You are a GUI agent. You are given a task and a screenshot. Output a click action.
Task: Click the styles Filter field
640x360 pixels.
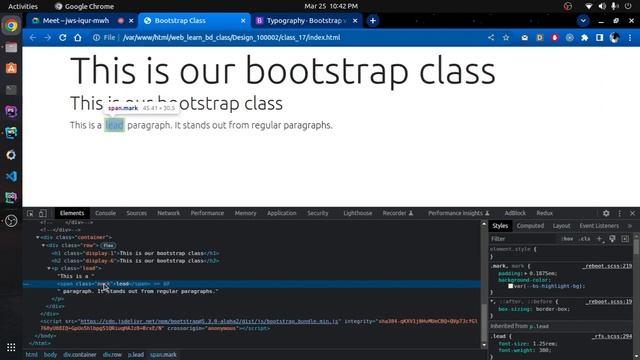522,239
